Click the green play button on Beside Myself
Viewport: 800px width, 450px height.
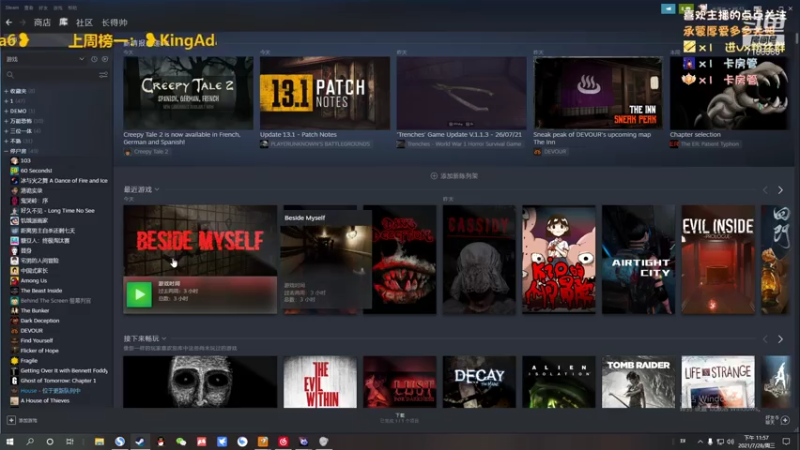139,294
